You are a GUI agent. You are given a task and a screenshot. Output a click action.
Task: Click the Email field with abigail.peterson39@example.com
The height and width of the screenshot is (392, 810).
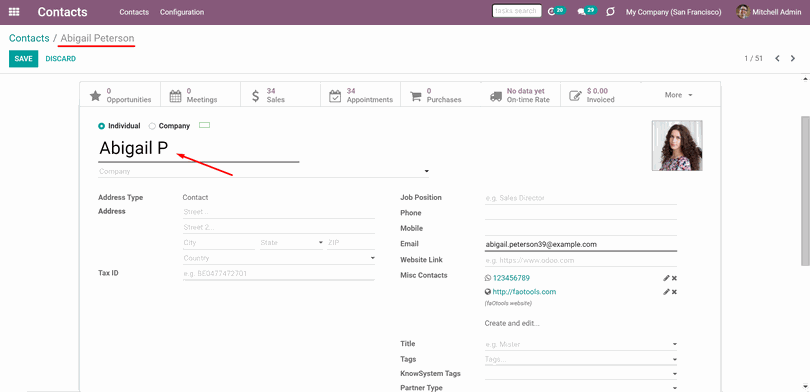[581, 244]
